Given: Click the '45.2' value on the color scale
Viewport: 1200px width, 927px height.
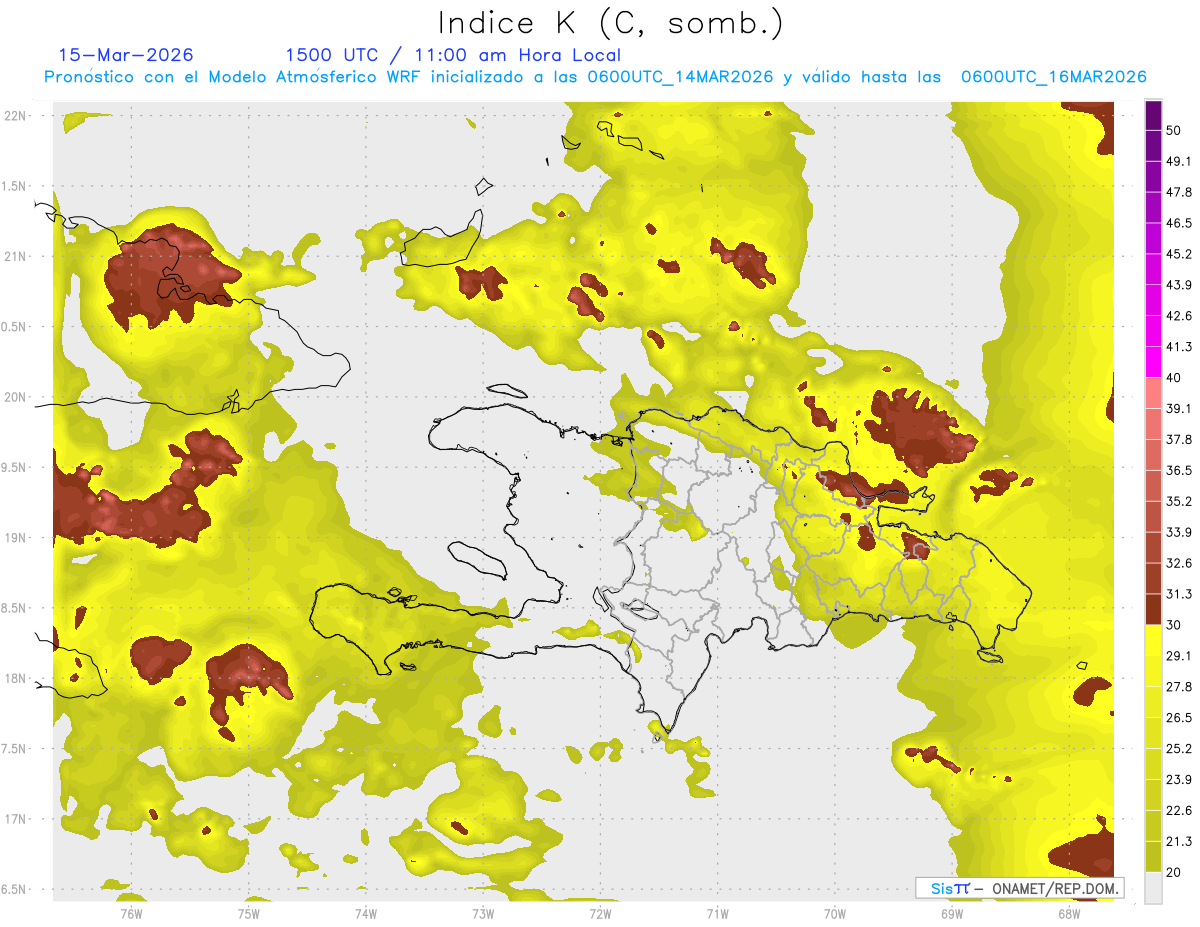Looking at the screenshot, I should pyautogui.click(x=1178, y=254).
